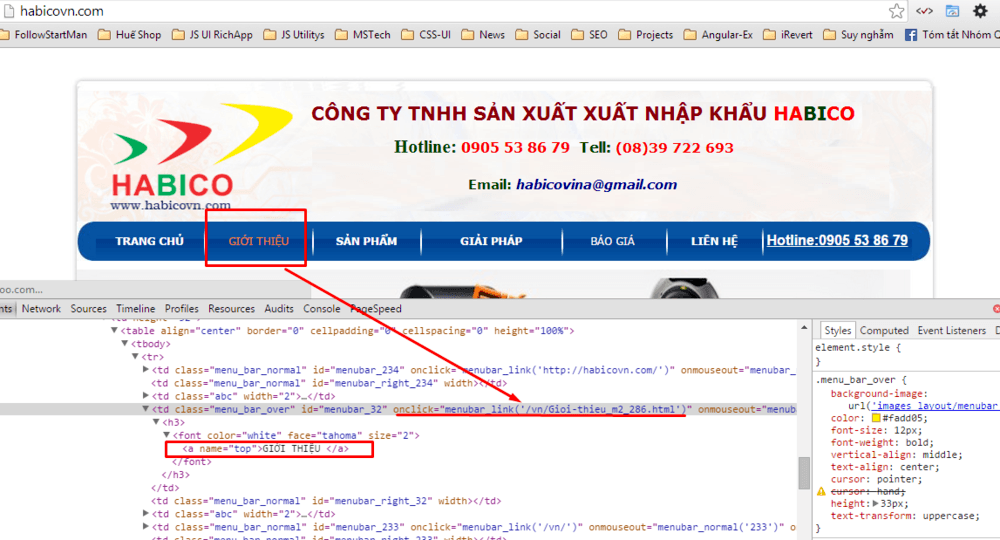
Task: Switch to the PageSpeed tab
Action: [x=376, y=309]
